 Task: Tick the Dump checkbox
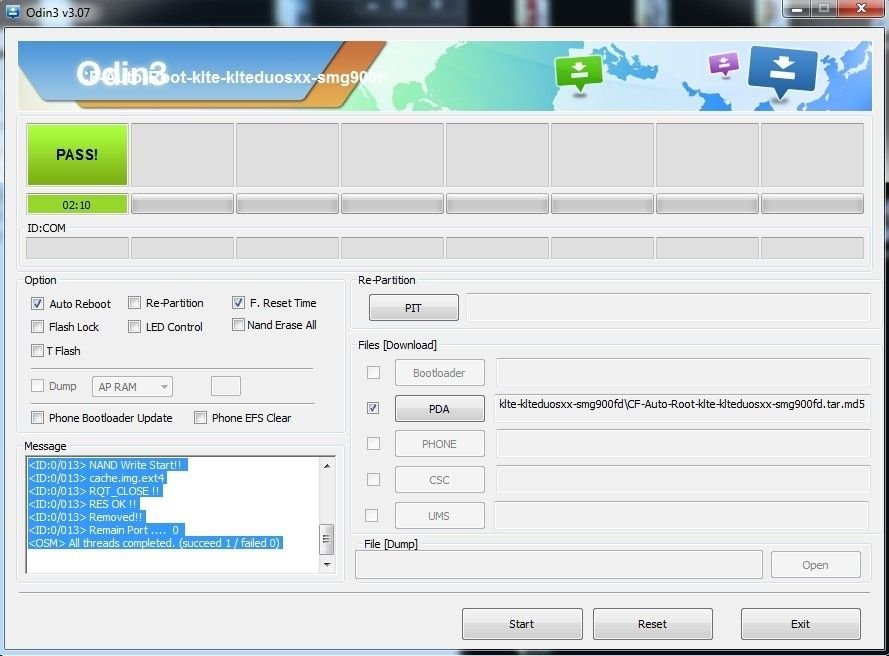37,386
